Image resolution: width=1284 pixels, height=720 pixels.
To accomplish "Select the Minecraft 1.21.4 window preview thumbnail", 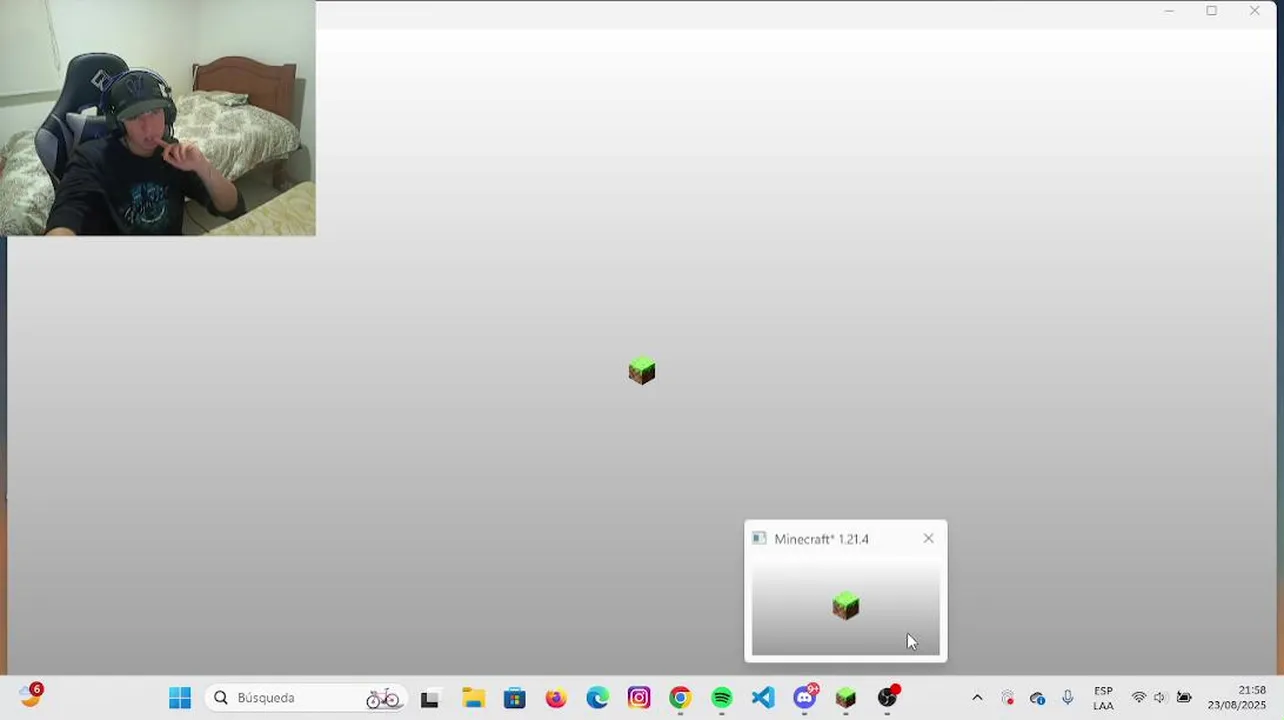I will click(x=846, y=606).
